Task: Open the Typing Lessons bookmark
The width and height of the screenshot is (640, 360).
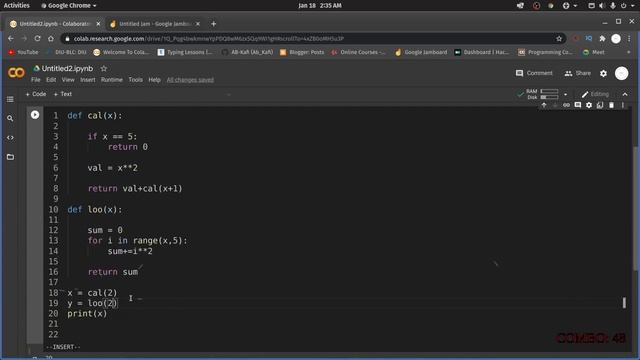Action: (x=185, y=52)
